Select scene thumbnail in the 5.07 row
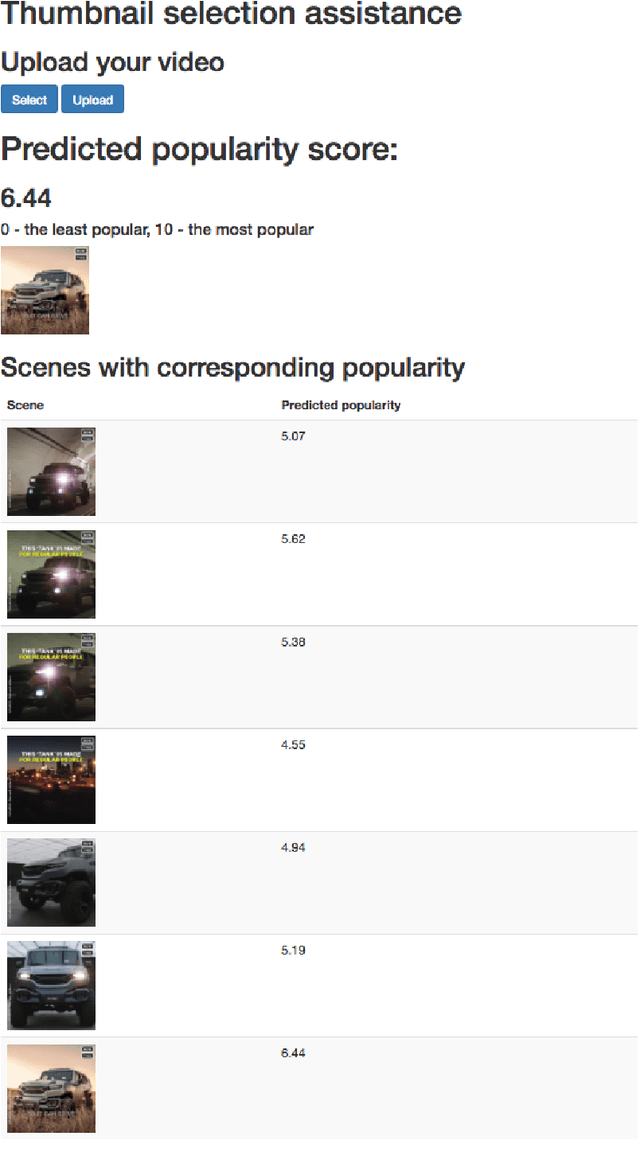 point(51,472)
